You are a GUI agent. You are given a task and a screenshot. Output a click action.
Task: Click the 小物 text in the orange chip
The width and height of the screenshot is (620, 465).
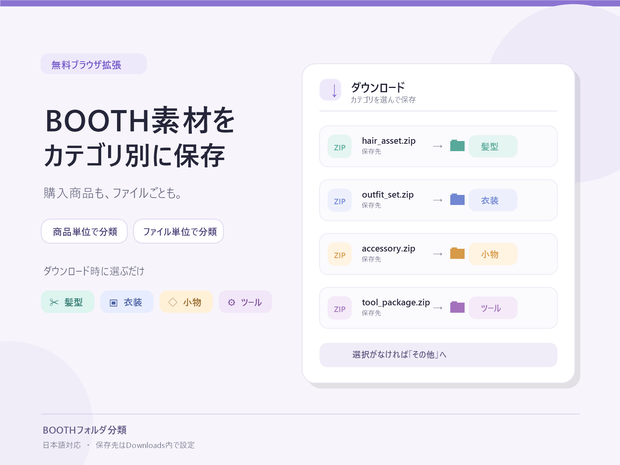coord(192,302)
